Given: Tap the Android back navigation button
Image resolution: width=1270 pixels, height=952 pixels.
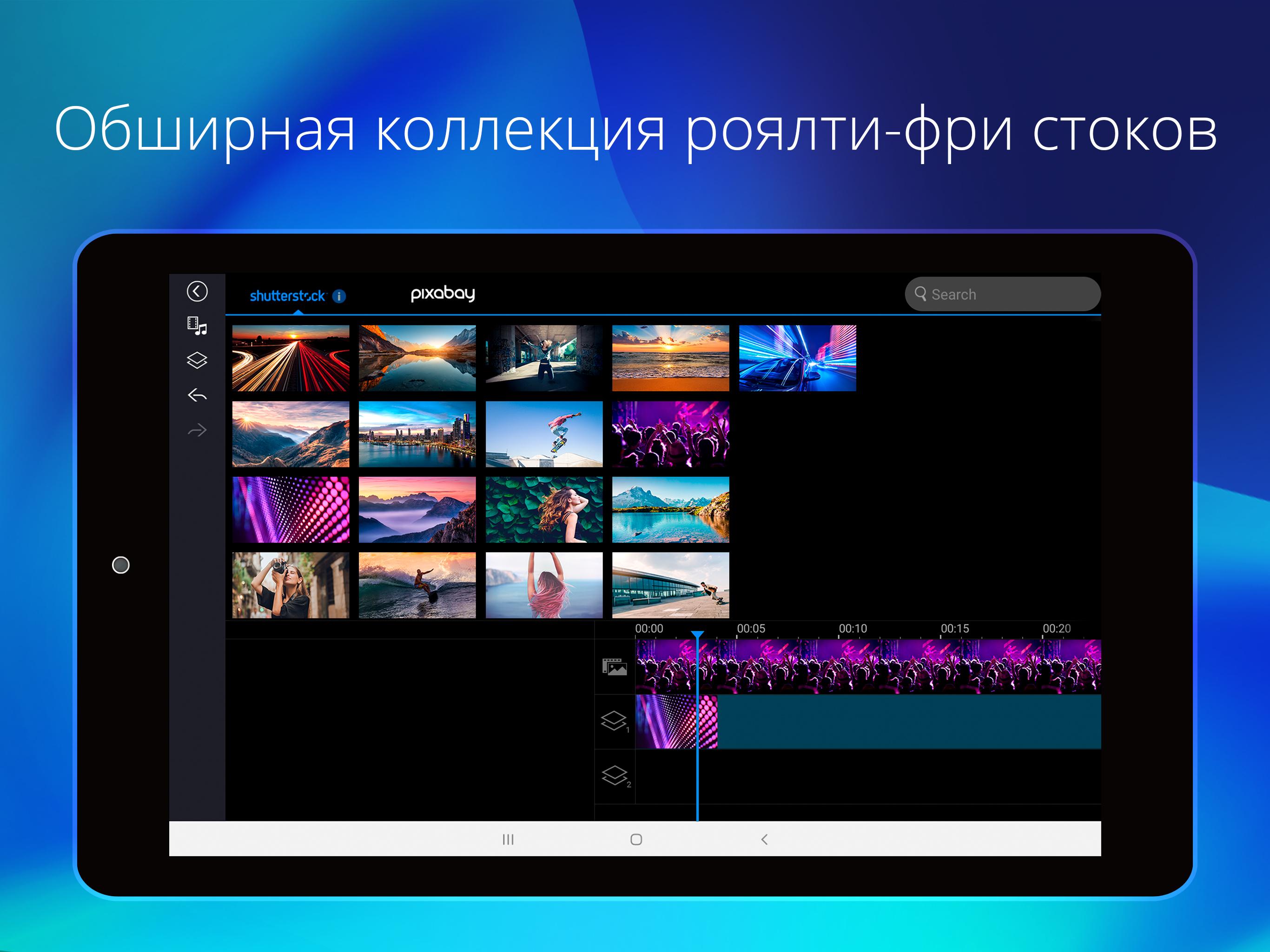Looking at the screenshot, I should pos(764,840).
